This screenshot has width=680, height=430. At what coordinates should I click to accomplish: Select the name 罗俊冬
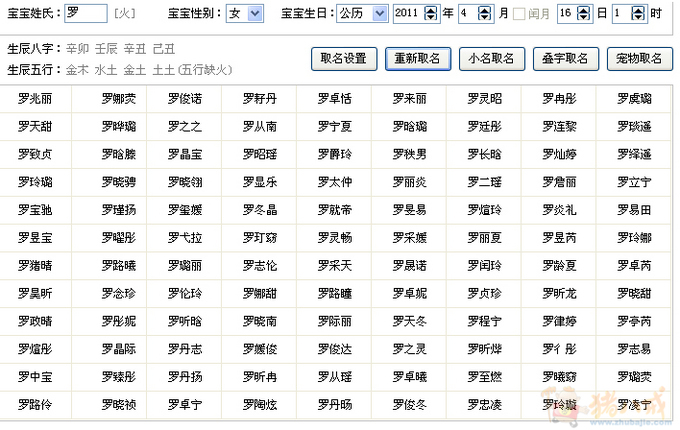(x=409, y=405)
